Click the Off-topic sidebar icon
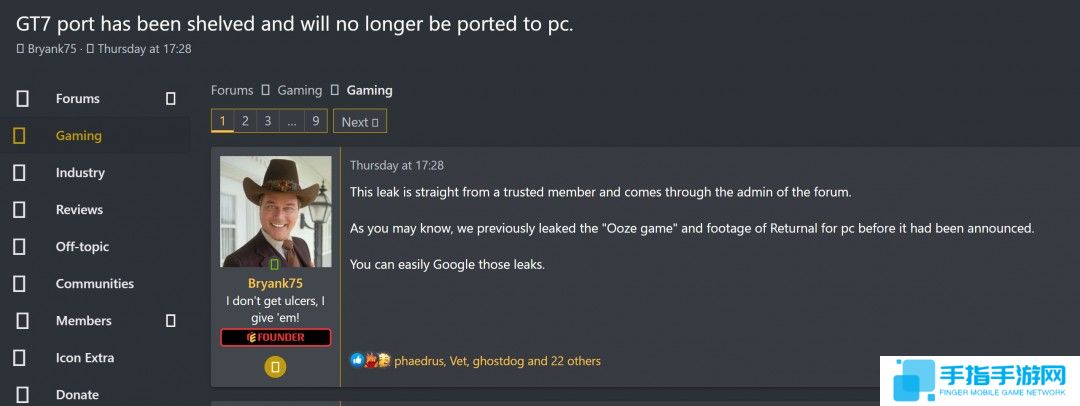 [x=19, y=247]
